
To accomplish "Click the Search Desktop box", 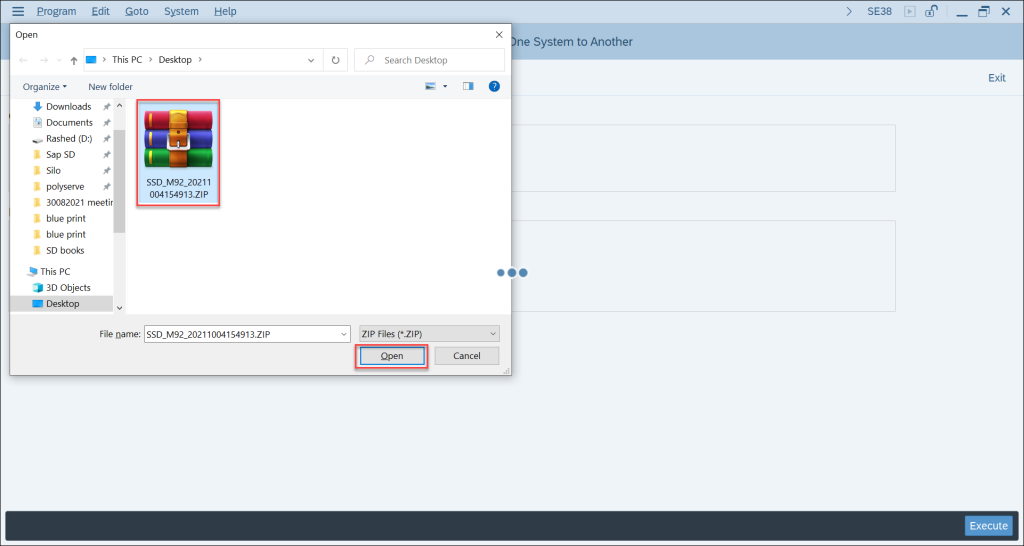I will coord(429,60).
